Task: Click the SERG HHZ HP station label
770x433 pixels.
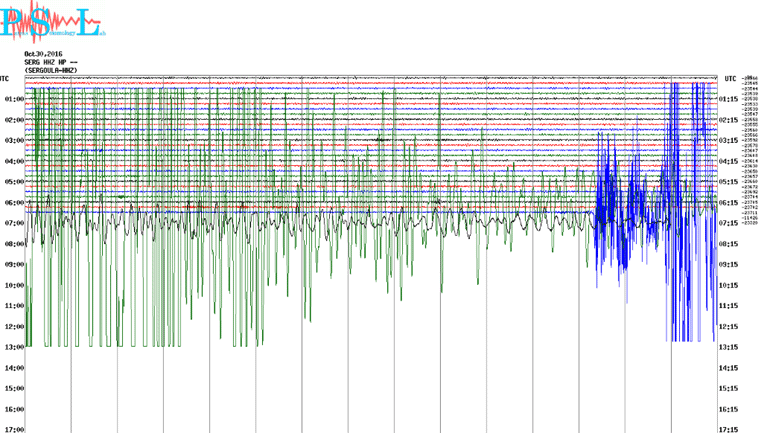Action: click(45, 62)
